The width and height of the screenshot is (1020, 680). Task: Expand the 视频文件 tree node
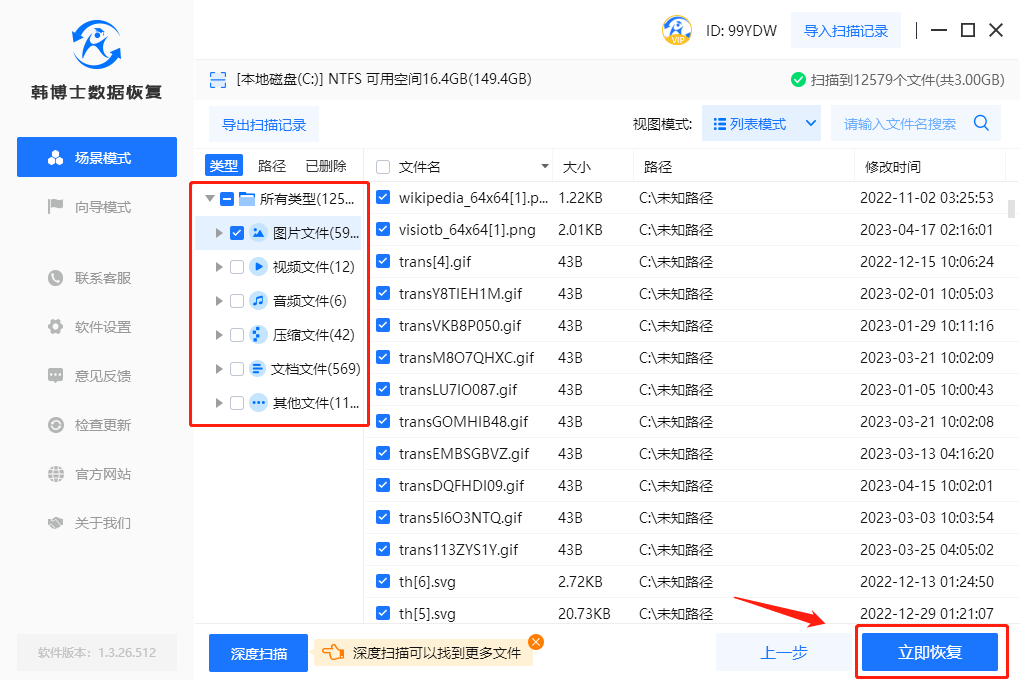point(219,267)
